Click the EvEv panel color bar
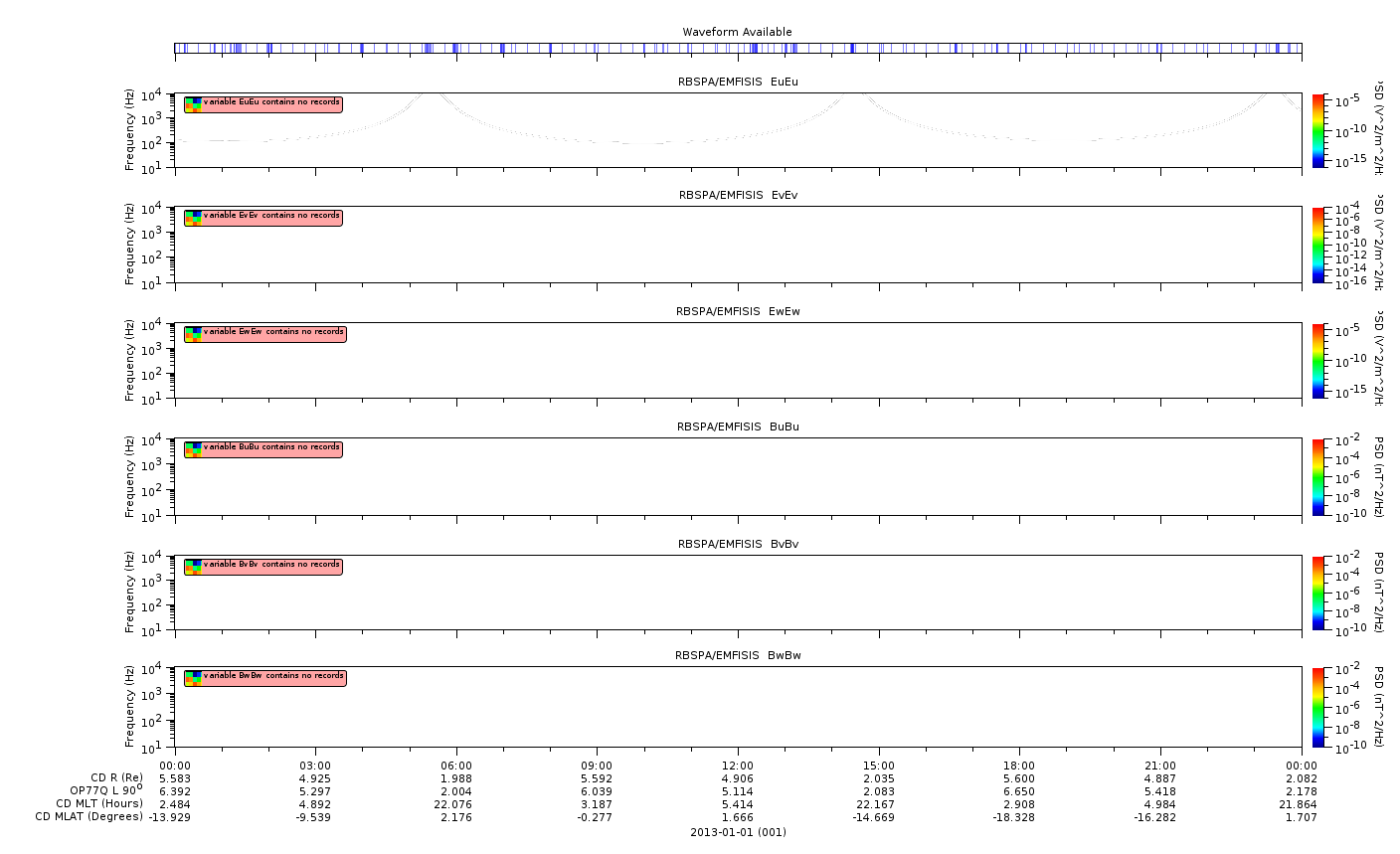Image resolution: width=1400 pixels, height=854 pixels. [x=1318, y=245]
